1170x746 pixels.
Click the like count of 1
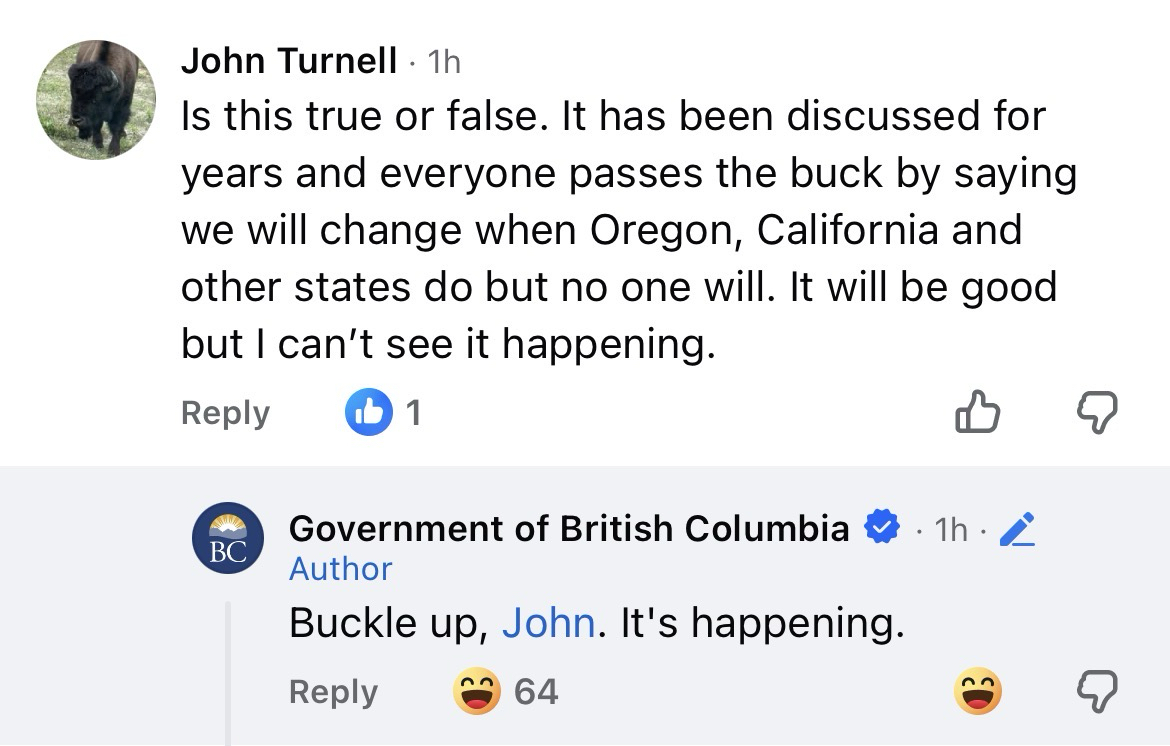point(412,413)
